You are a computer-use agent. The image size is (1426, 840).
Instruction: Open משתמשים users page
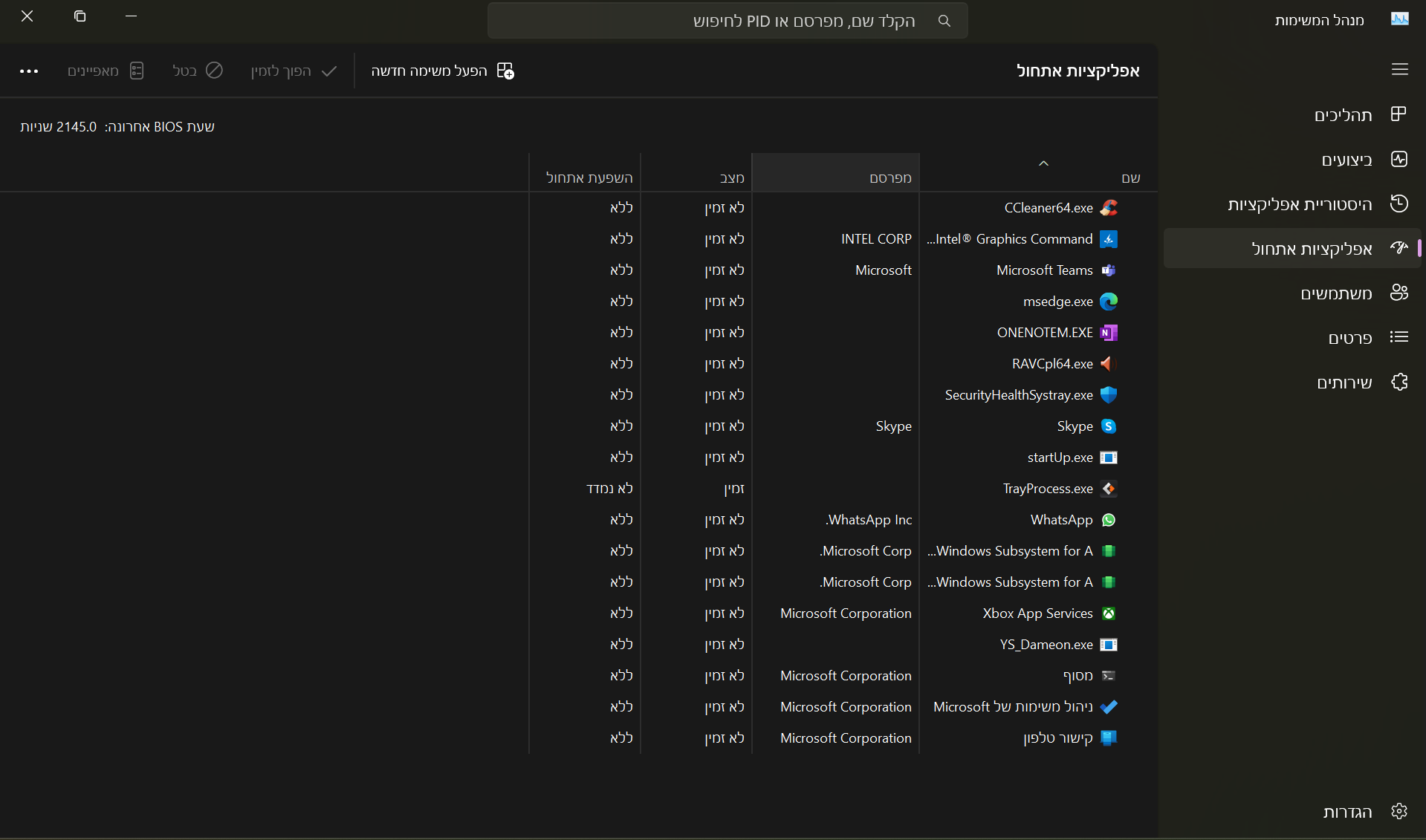pos(1293,293)
